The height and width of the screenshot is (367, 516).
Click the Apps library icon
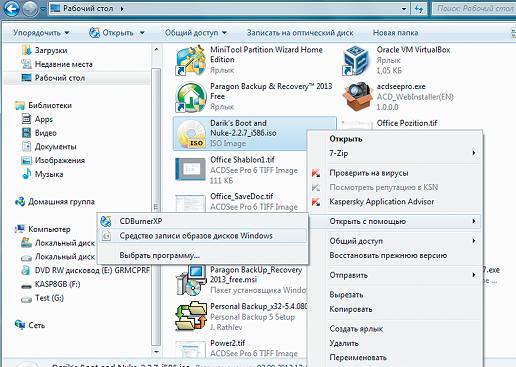coord(26,119)
